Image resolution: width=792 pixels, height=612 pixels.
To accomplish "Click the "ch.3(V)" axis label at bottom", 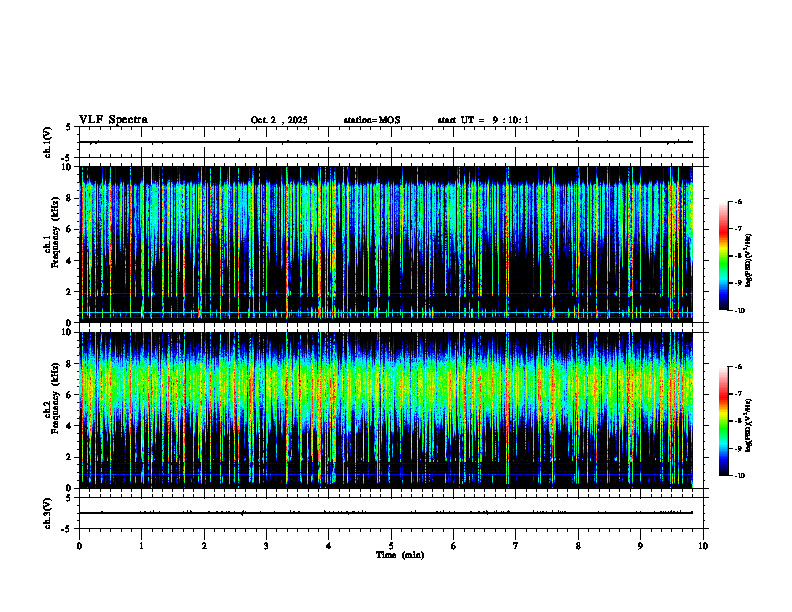I will point(48,513).
